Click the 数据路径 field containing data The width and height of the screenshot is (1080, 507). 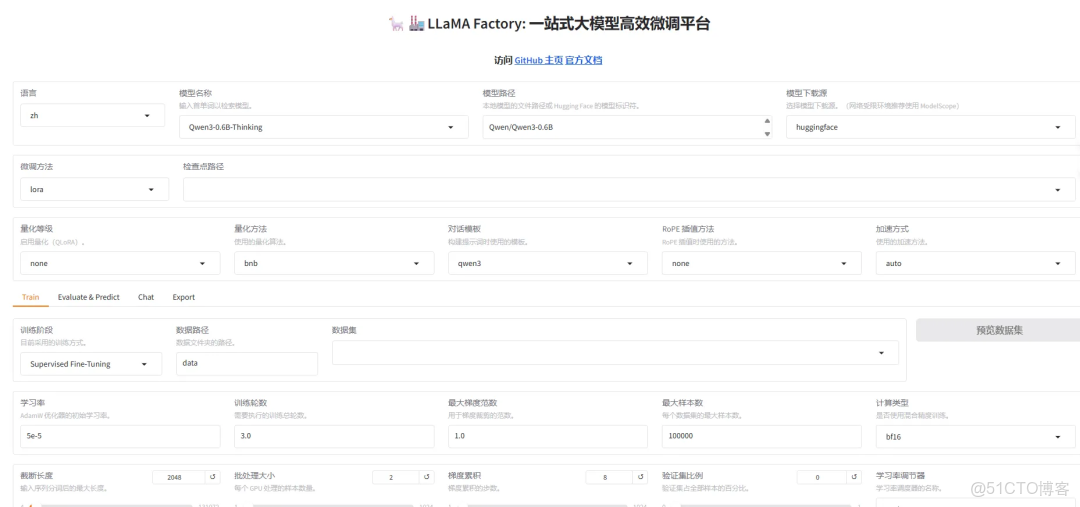click(247, 364)
